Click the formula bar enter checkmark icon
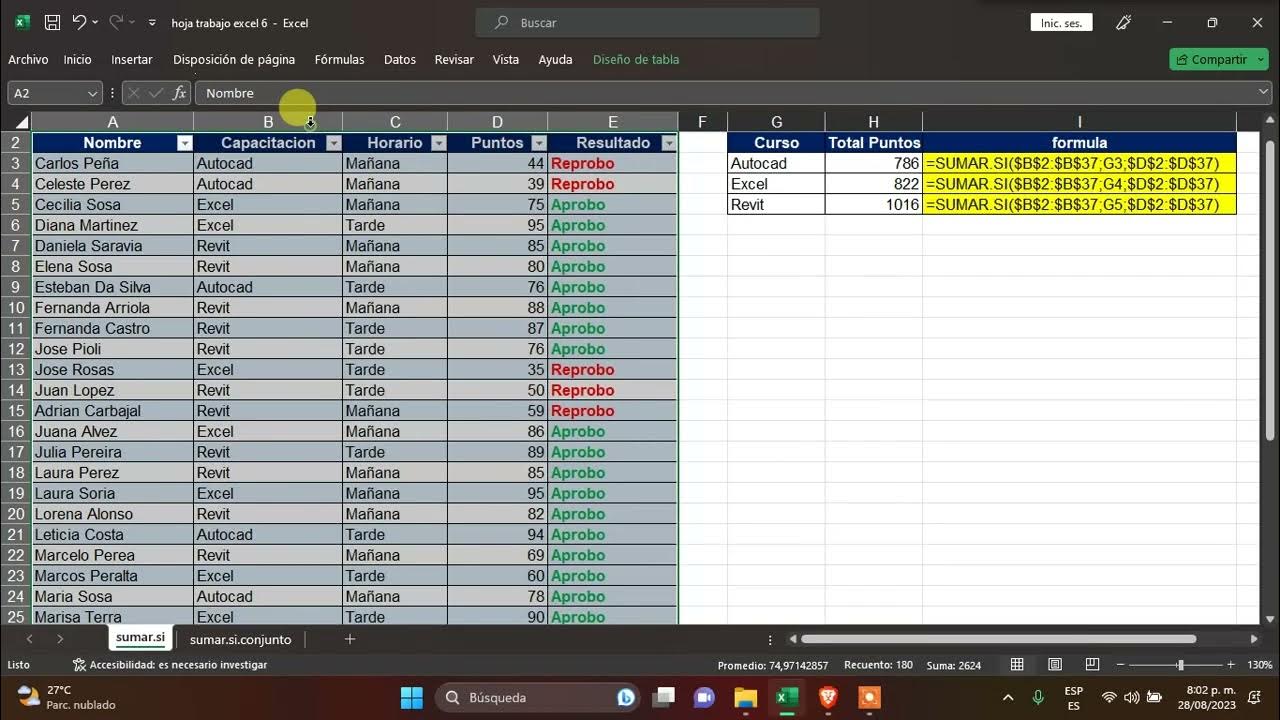1280x720 pixels. click(x=156, y=93)
